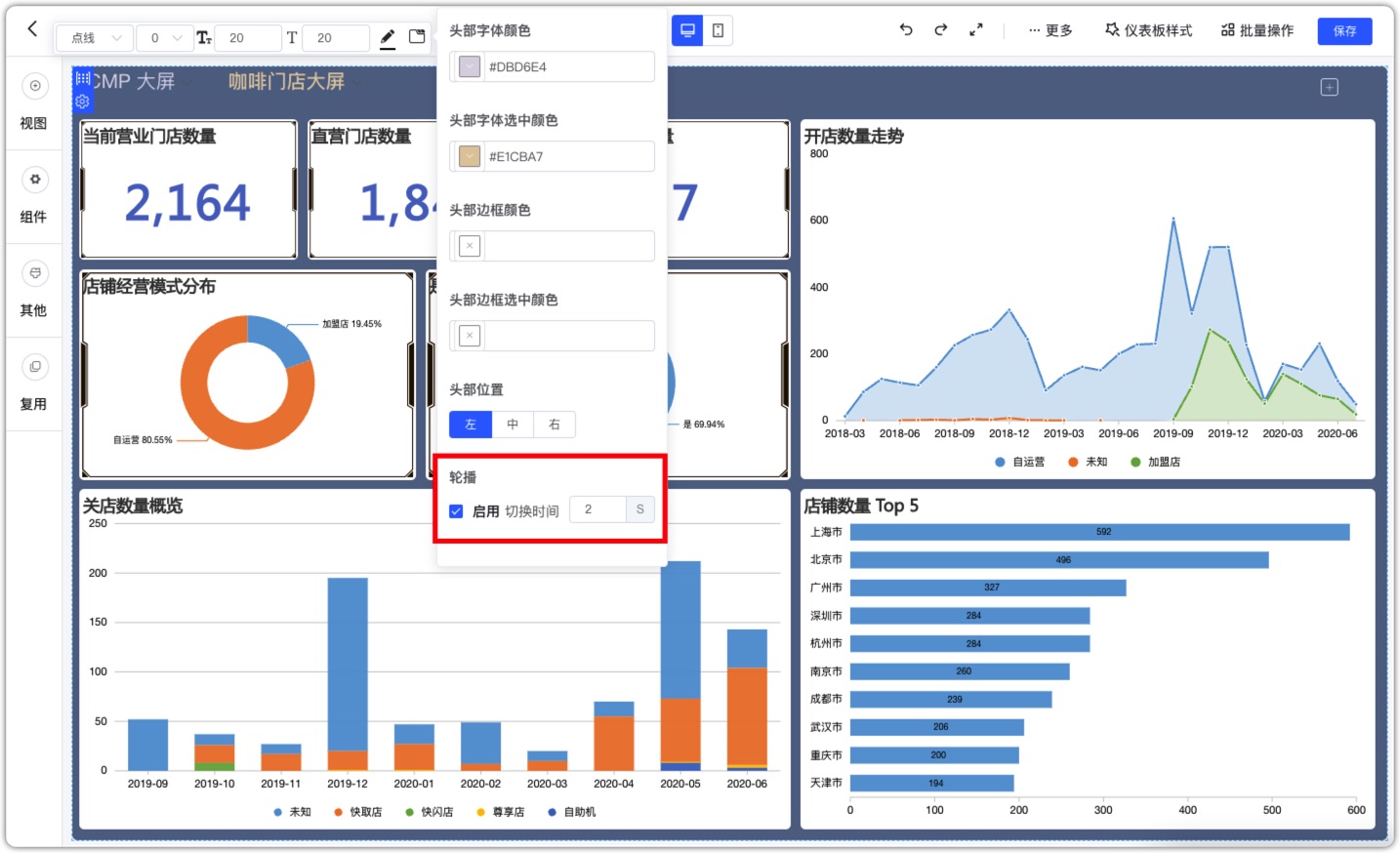The width and height of the screenshot is (1400, 853).
Task: Open the border width 0 dropdown
Action: tap(164, 37)
